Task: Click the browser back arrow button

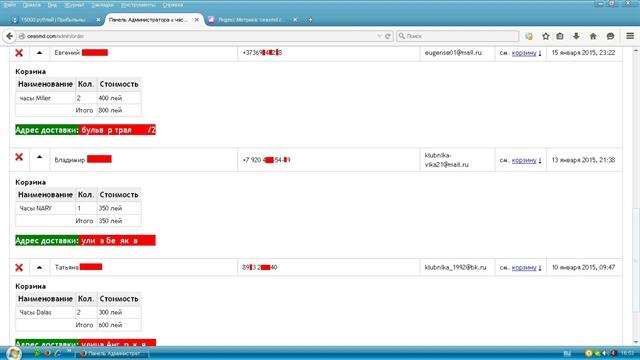Action: point(9,36)
